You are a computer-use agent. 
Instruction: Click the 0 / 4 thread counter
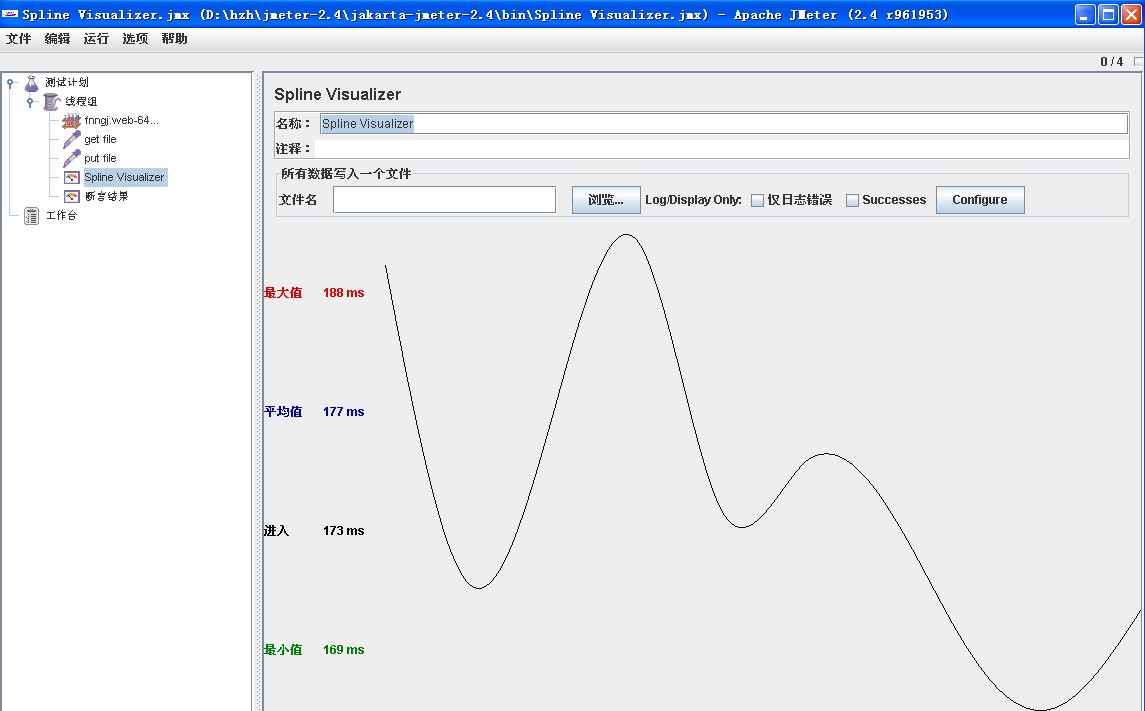click(x=1111, y=62)
